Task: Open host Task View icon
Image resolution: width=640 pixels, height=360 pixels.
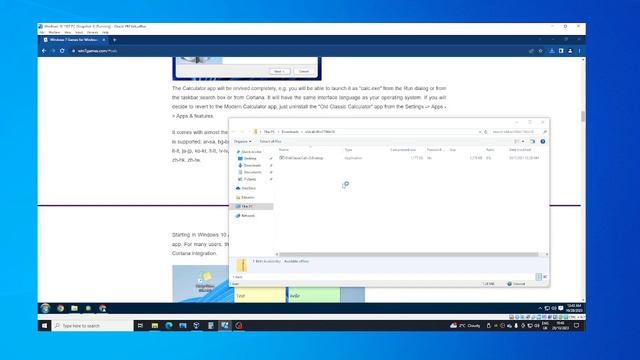Action: [x=140, y=326]
